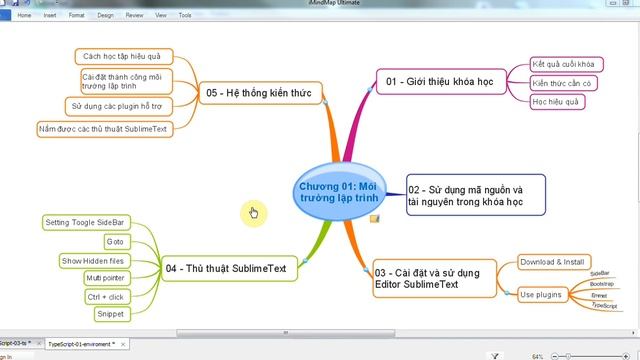
Task: Click the horizontal scrollbar thumb
Action: coord(286,333)
